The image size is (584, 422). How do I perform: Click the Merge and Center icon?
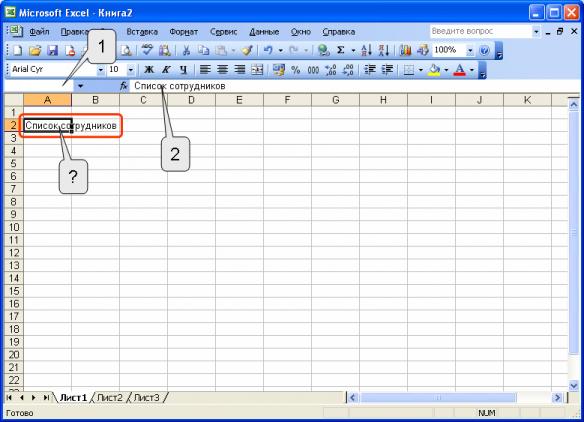[x=257, y=70]
